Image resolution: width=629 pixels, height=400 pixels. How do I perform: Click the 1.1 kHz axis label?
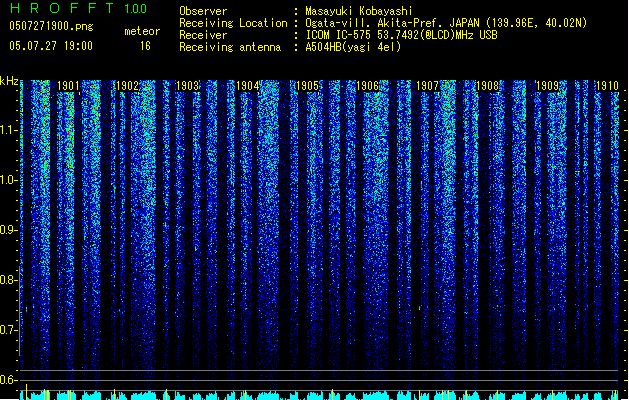click(x=7, y=130)
